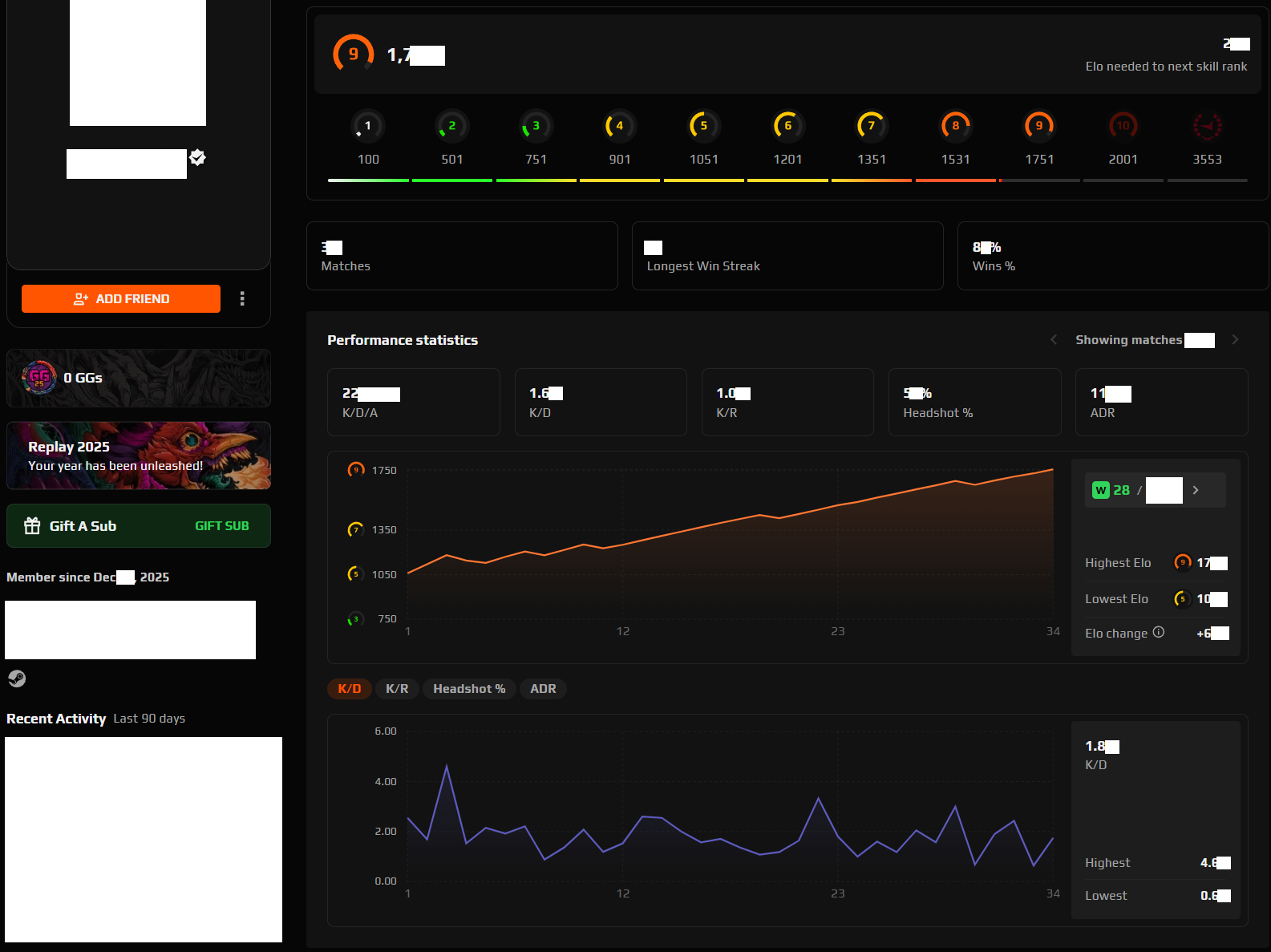Click the level 8 Elo progress bar segment
Image resolution: width=1271 pixels, height=952 pixels.
coord(955,180)
